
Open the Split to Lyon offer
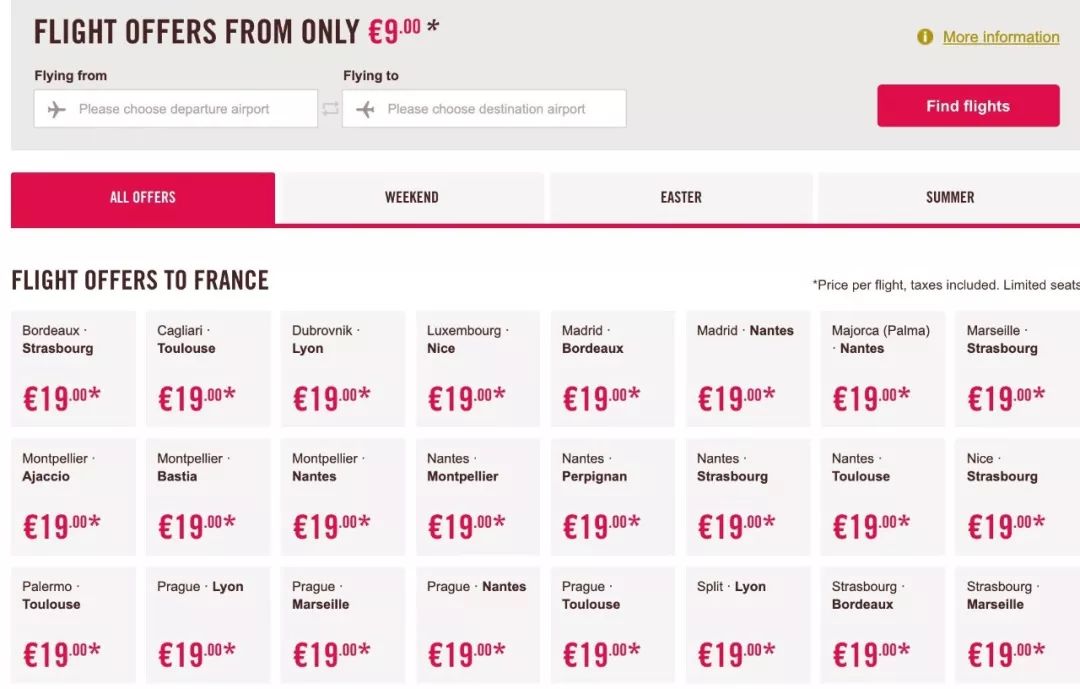click(748, 624)
